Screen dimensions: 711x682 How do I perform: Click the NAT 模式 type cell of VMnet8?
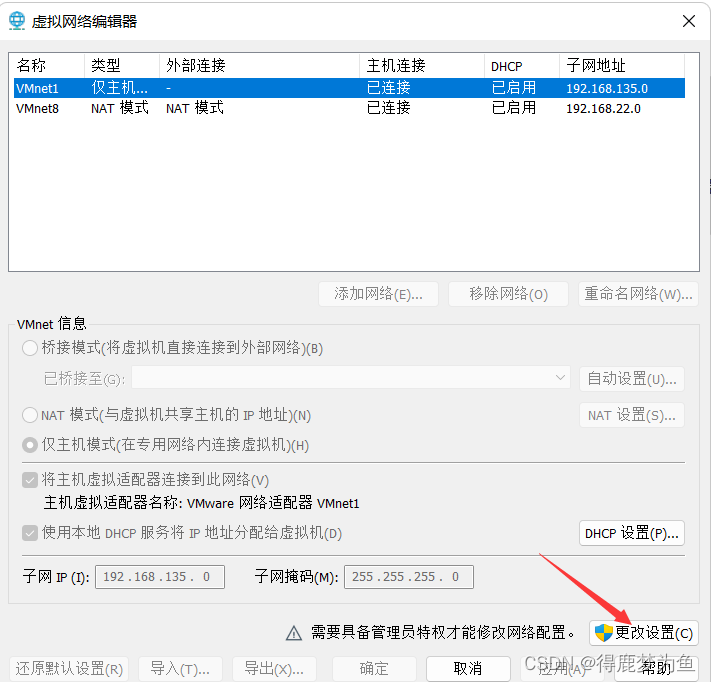pos(120,108)
